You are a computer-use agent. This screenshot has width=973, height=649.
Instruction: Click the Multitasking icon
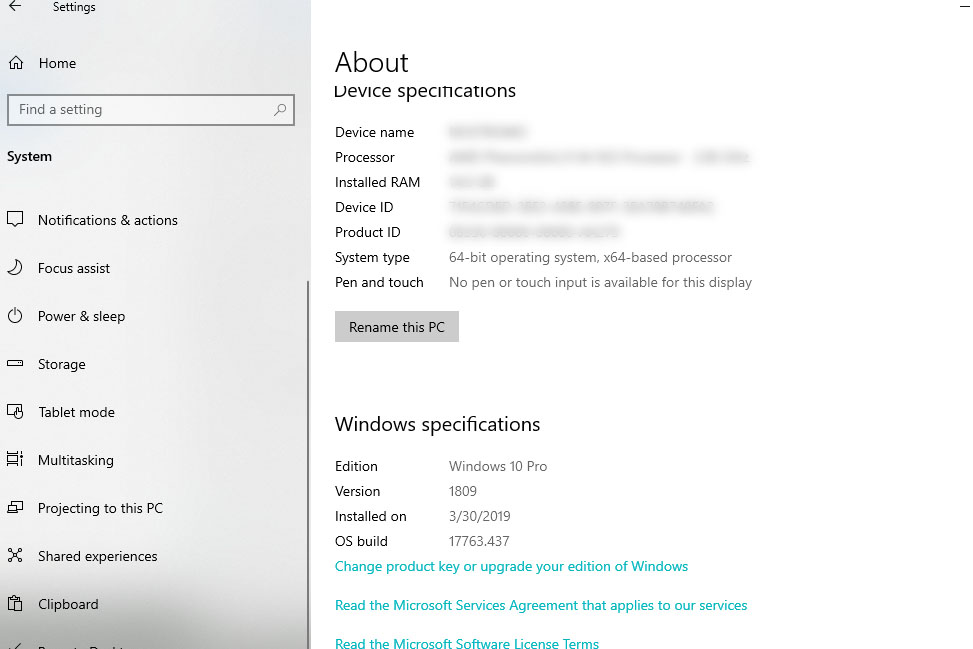point(15,459)
